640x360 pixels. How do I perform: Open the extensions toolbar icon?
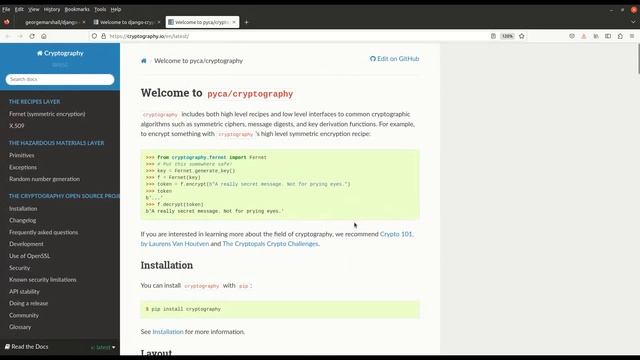[x=620, y=36]
